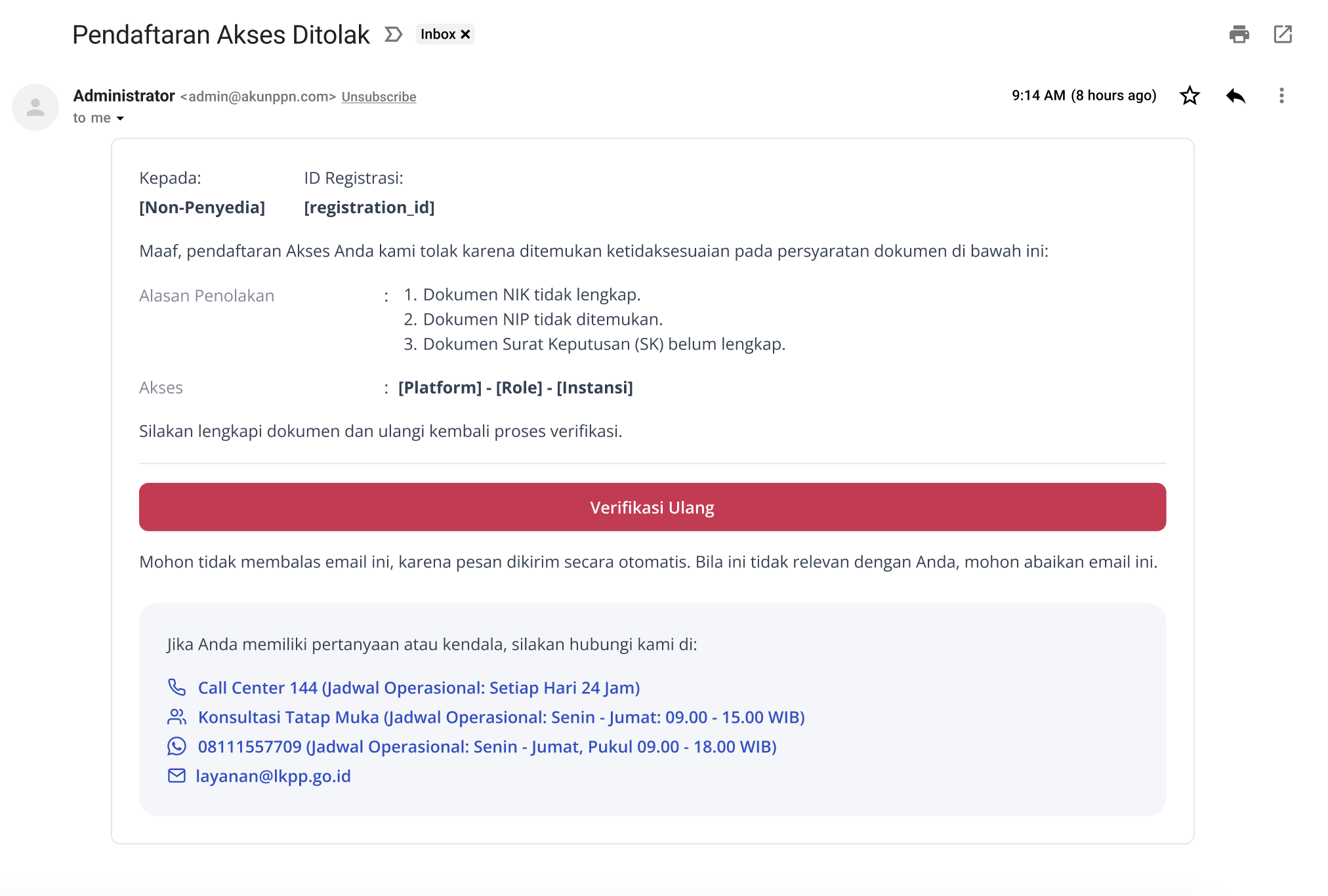Star this email message
The image size is (1328, 896).
coord(1190,96)
